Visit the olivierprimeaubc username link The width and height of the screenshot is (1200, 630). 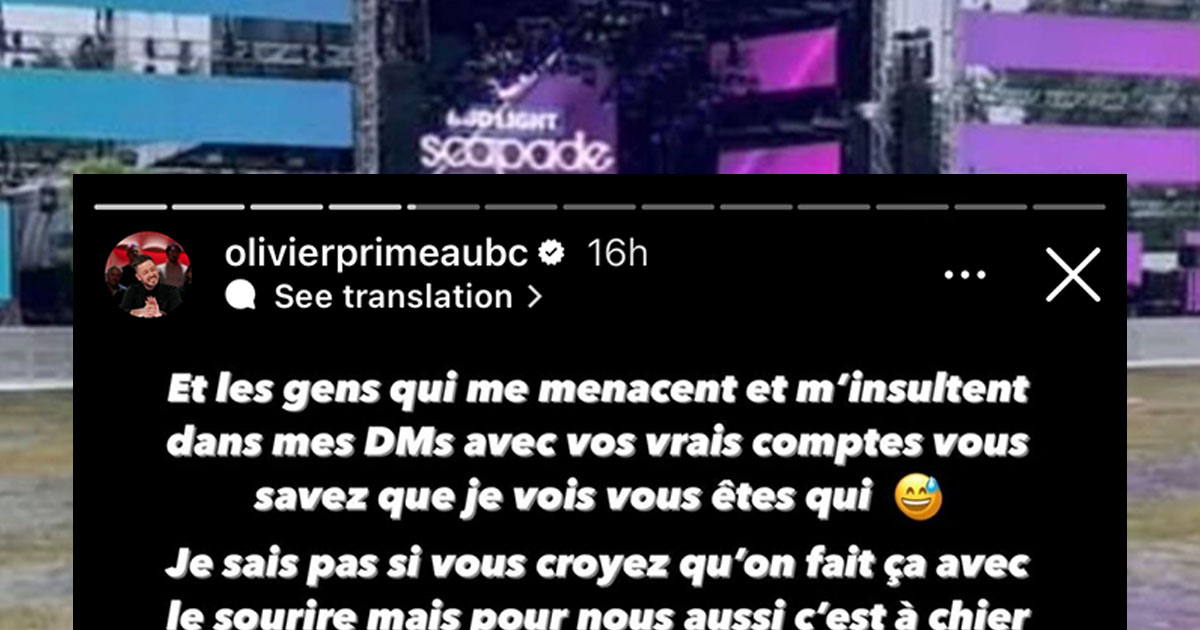[376, 254]
